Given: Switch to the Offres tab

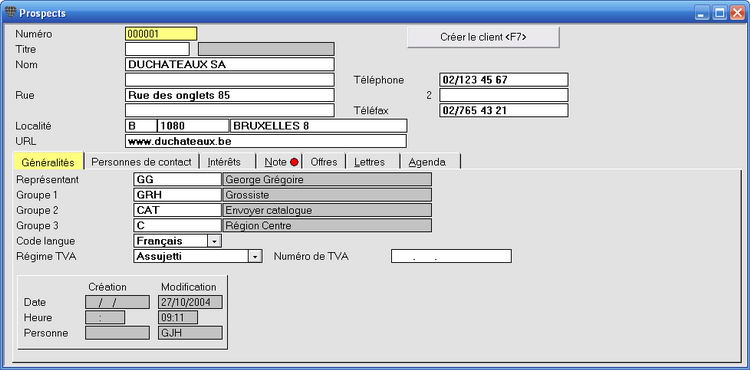Looking at the screenshot, I should coord(324,162).
